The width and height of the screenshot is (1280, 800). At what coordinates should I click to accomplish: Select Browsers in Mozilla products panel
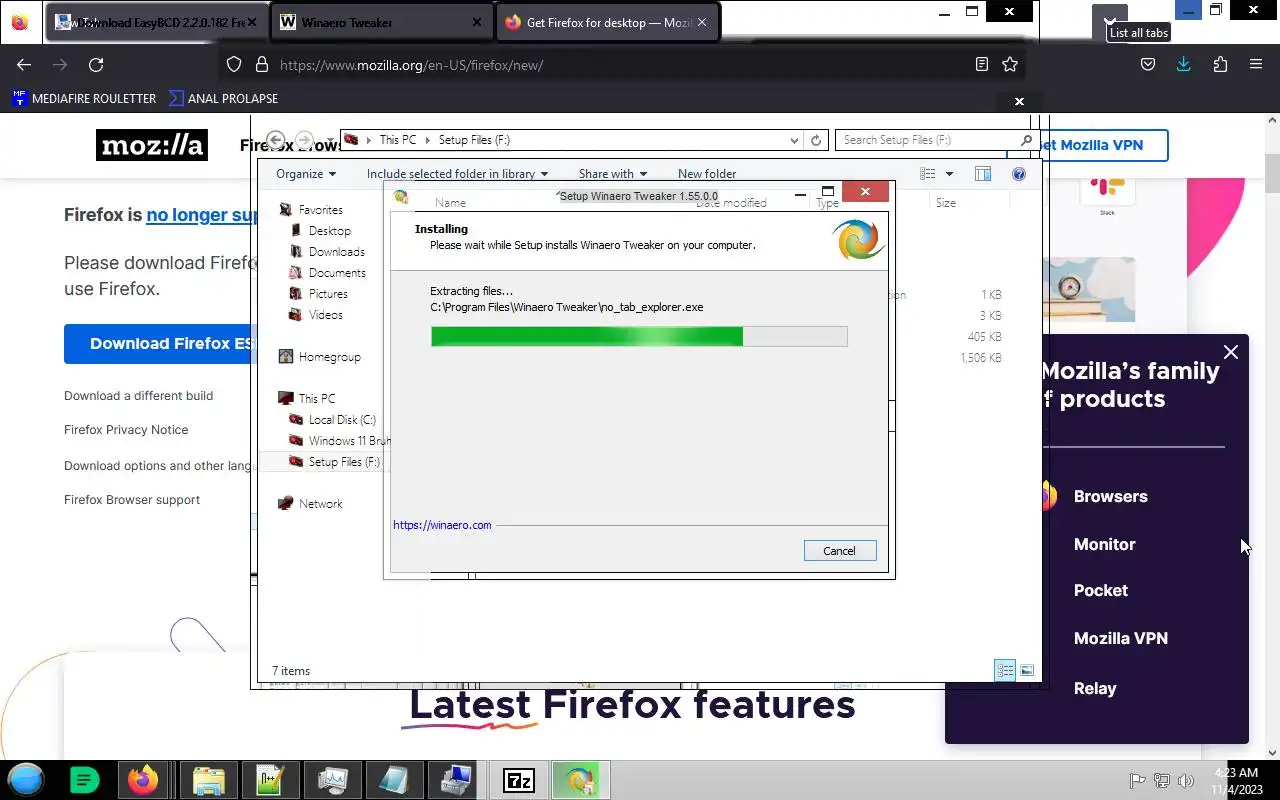coord(1110,496)
